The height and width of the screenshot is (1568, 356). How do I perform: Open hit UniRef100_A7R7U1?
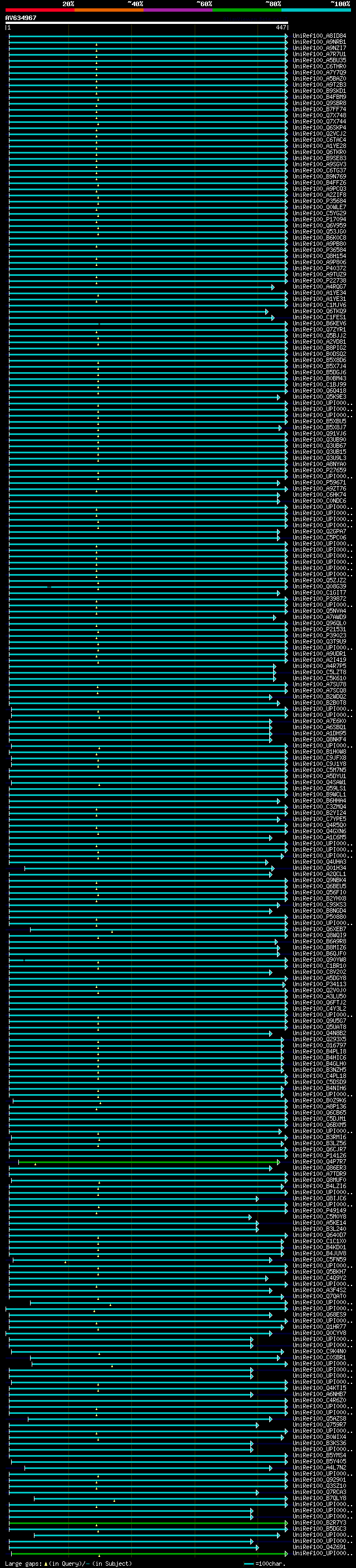(x=319, y=54)
